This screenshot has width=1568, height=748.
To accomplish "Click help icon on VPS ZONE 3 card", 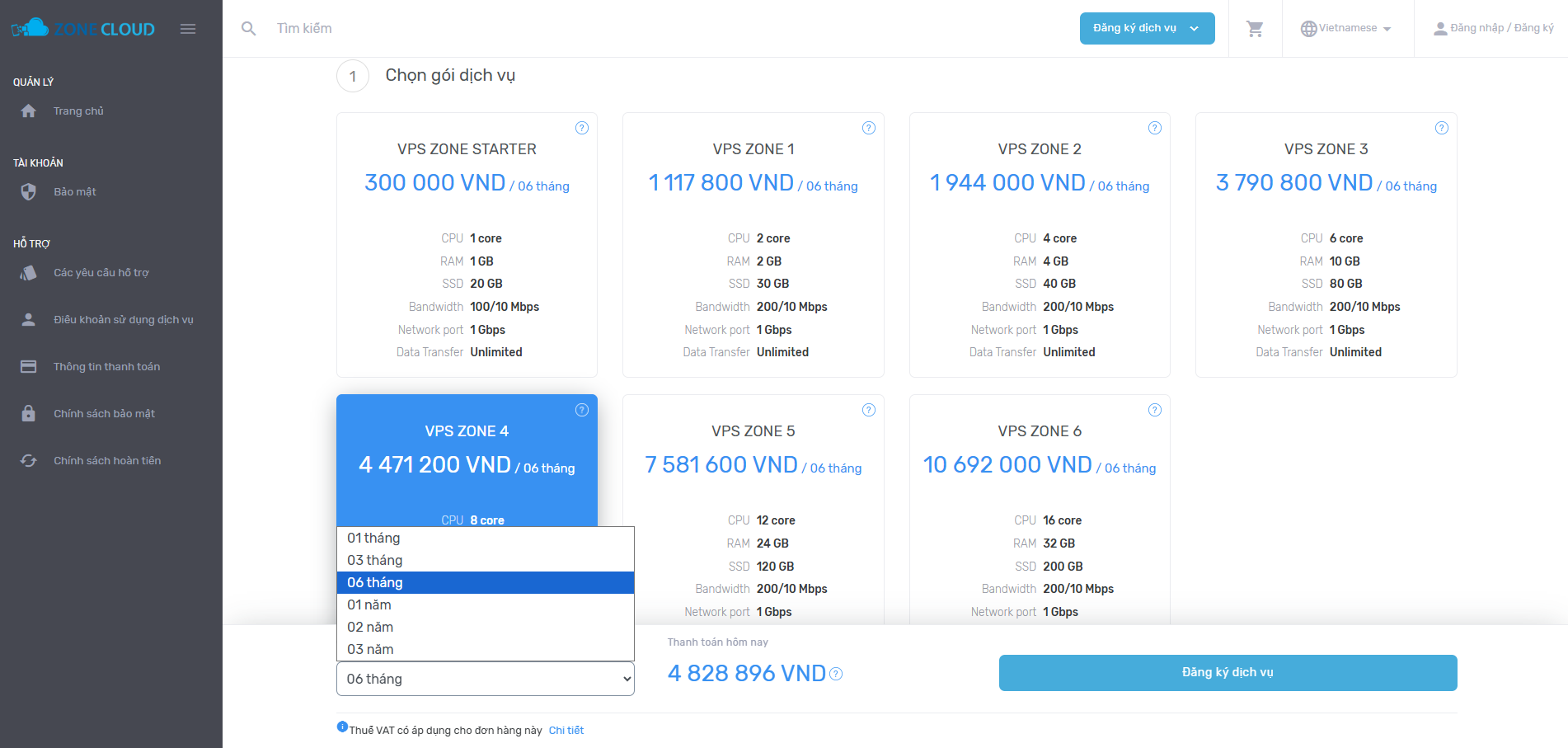I will pos(1441,128).
